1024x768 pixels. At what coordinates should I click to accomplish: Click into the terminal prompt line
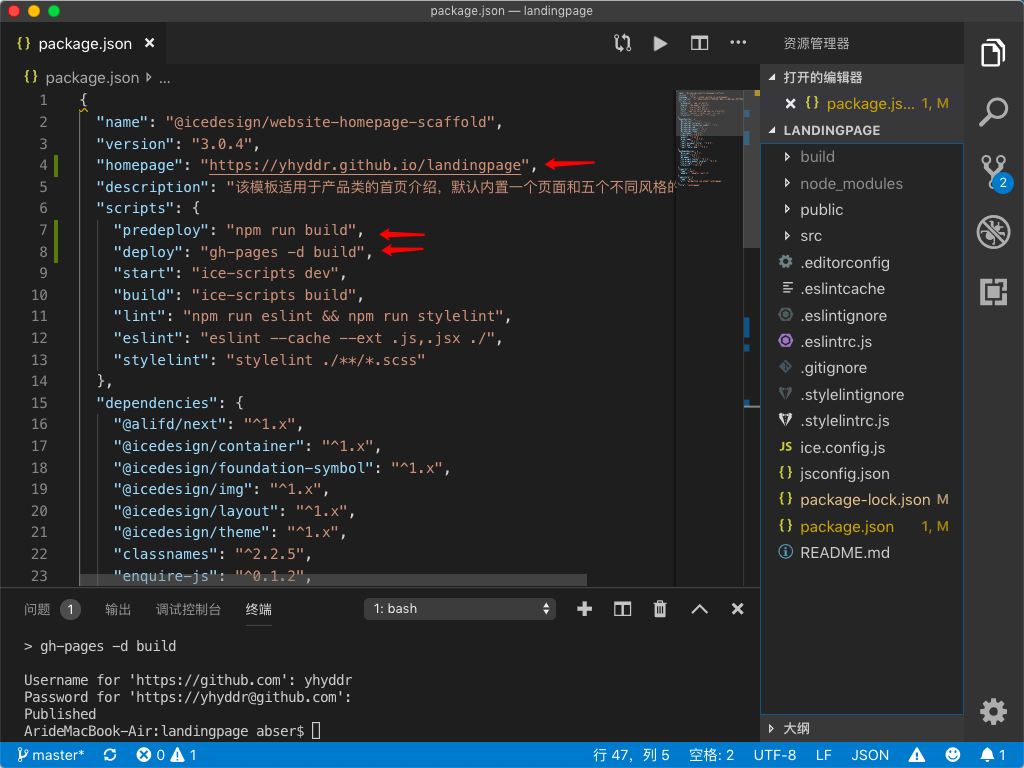pos(172,731)
